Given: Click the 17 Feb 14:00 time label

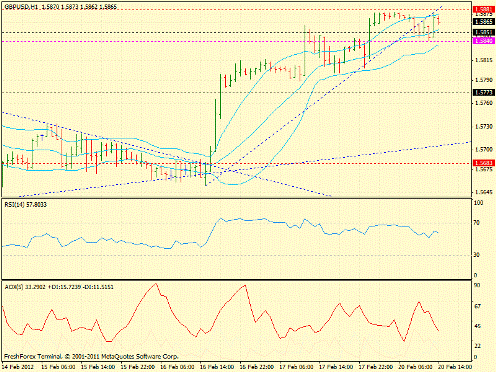Looking at the screenshot, I should pos(336,367).
